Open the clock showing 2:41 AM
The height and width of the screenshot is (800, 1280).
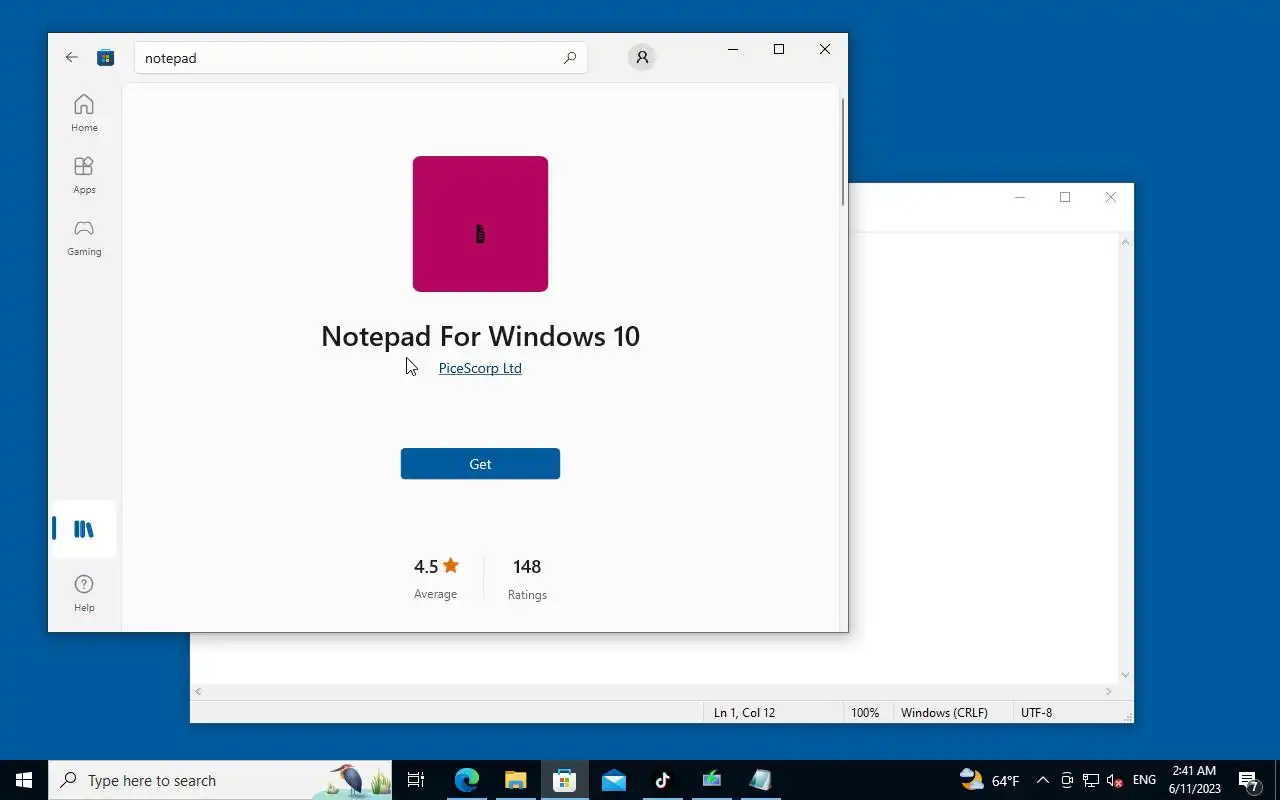[1194, 780]
